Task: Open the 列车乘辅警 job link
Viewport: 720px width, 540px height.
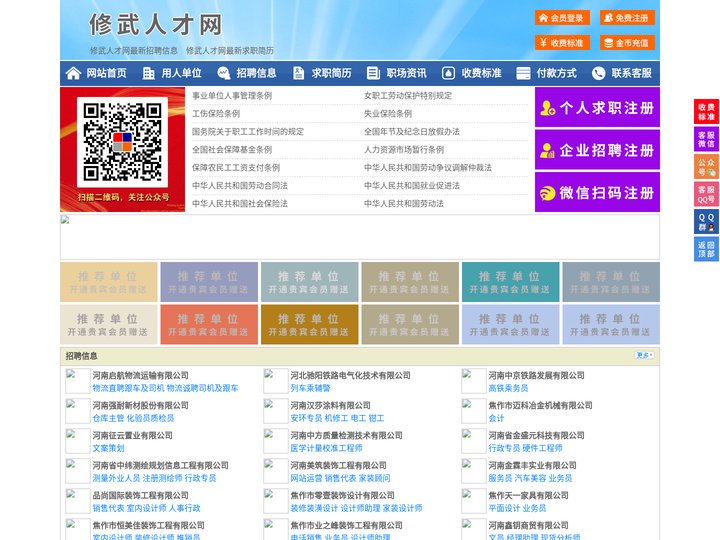Action: pyautogui.click(x=310, y=388)
